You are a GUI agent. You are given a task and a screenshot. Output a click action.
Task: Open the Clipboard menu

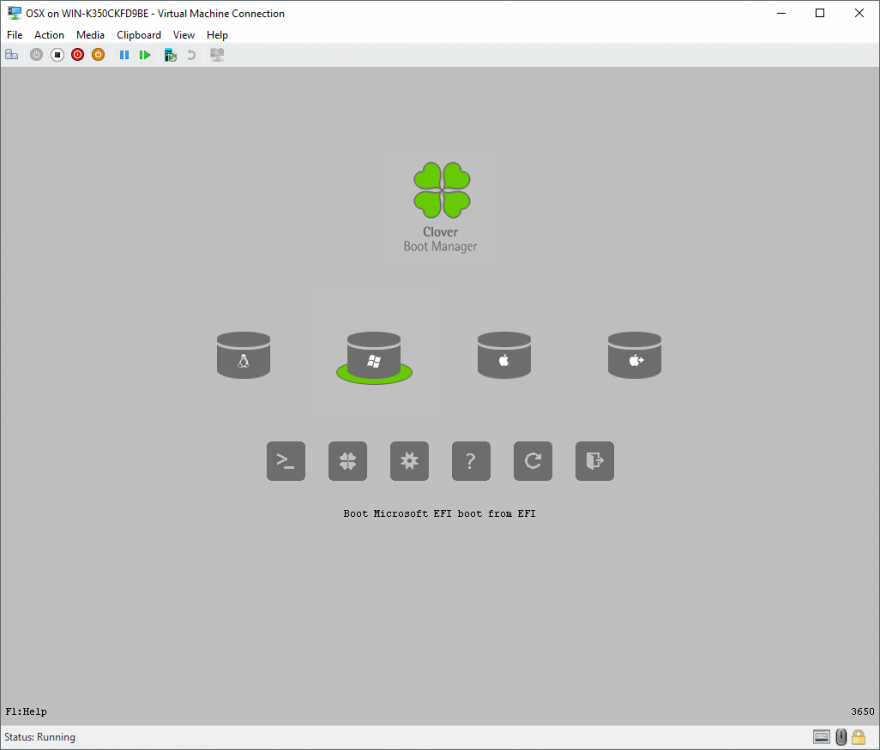(139, 35)
